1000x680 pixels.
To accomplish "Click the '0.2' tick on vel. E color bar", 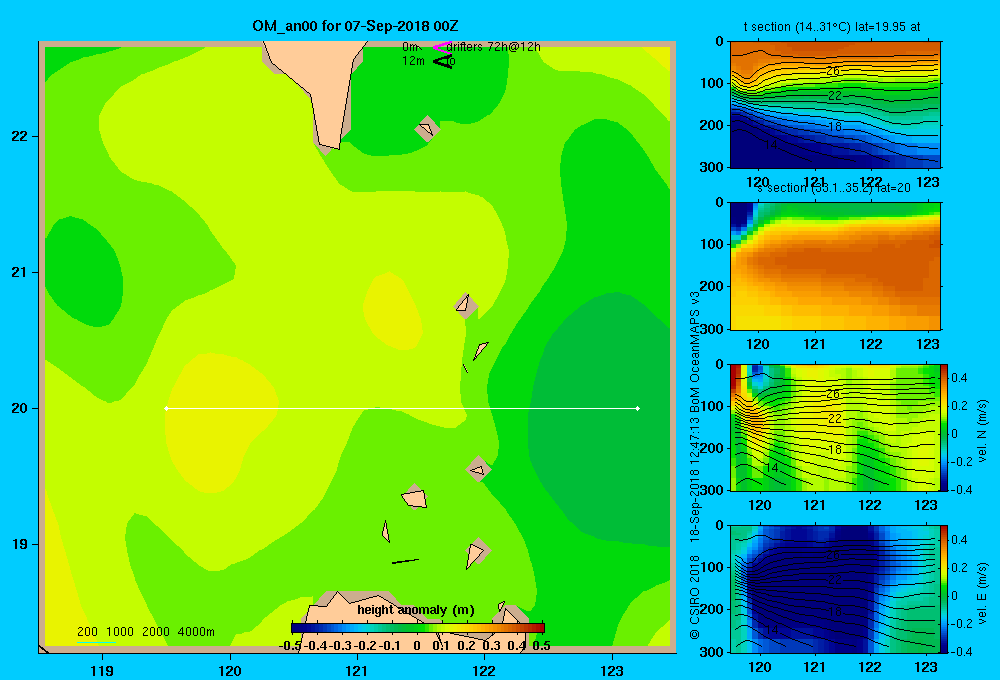I will click(x=959, y=567).
